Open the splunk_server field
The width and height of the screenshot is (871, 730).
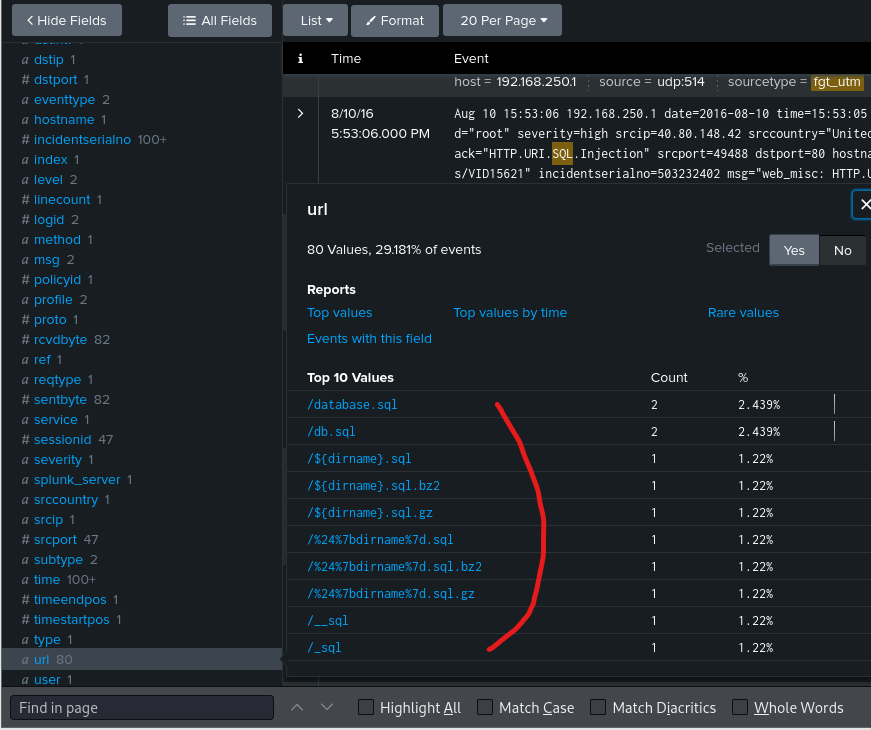tap(77, 479)
